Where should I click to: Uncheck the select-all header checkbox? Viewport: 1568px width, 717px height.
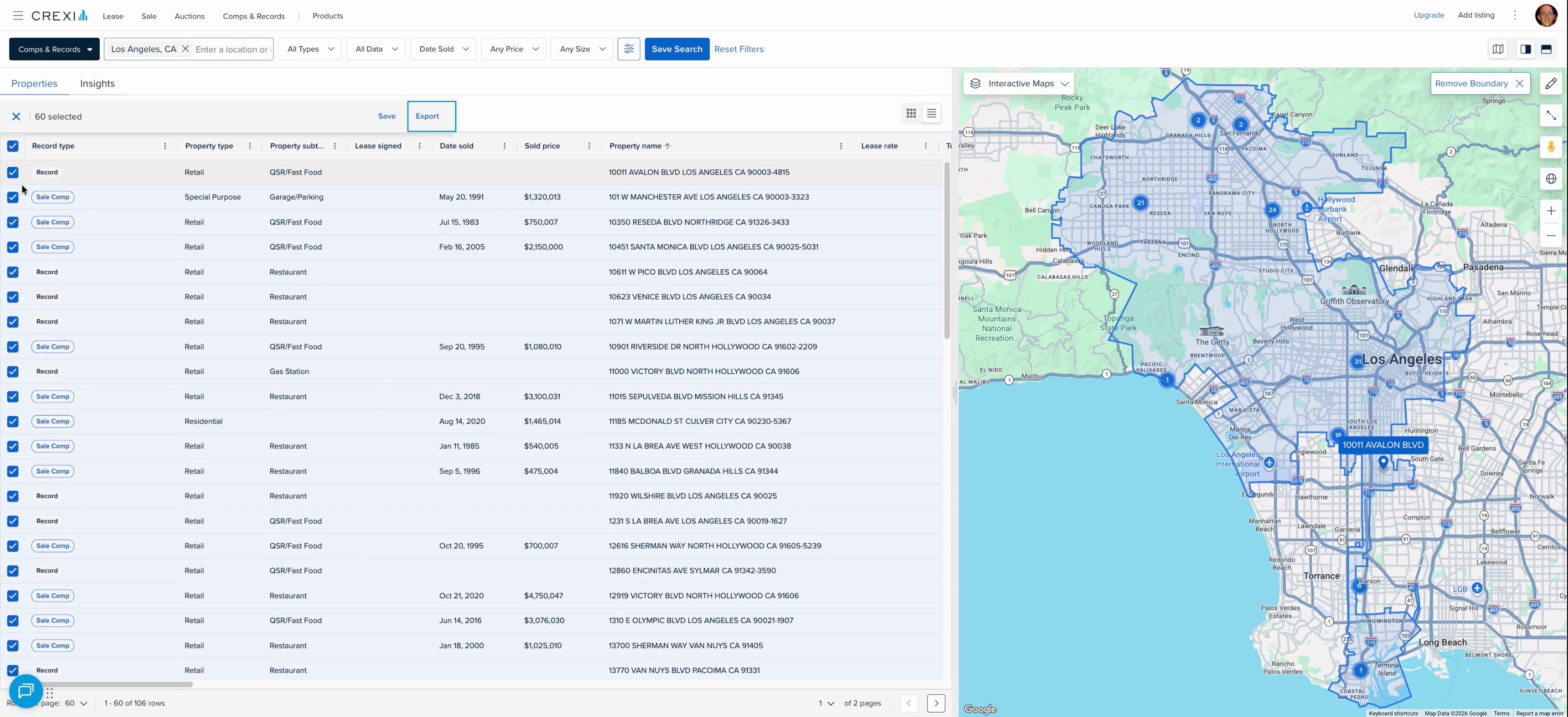pyautogui.click(x=13, y=146)
